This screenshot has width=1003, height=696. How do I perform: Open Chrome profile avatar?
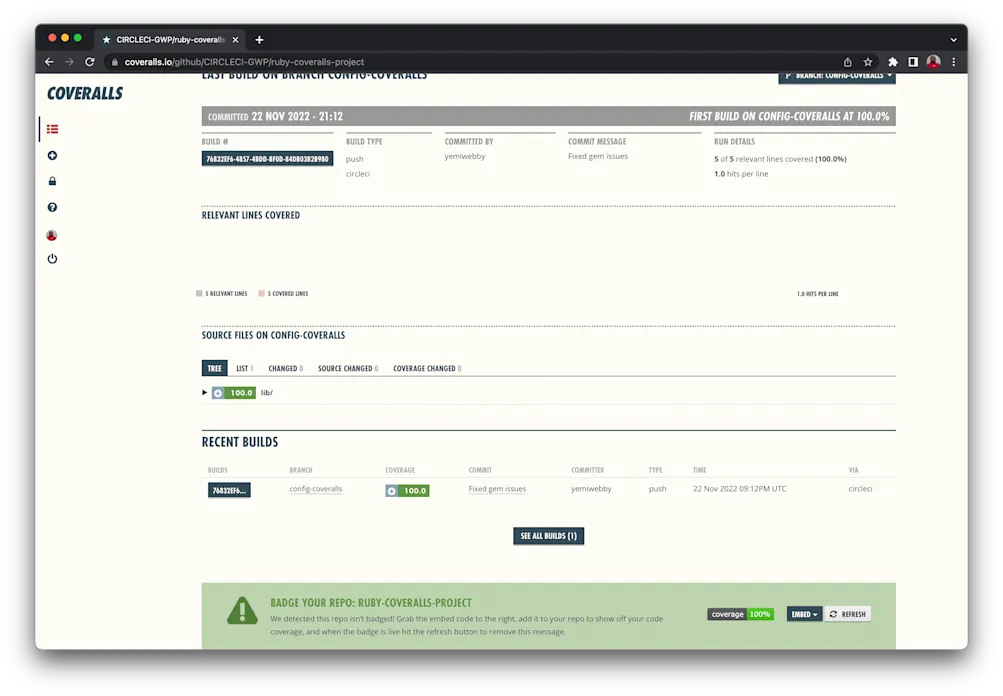coord(934,62)
